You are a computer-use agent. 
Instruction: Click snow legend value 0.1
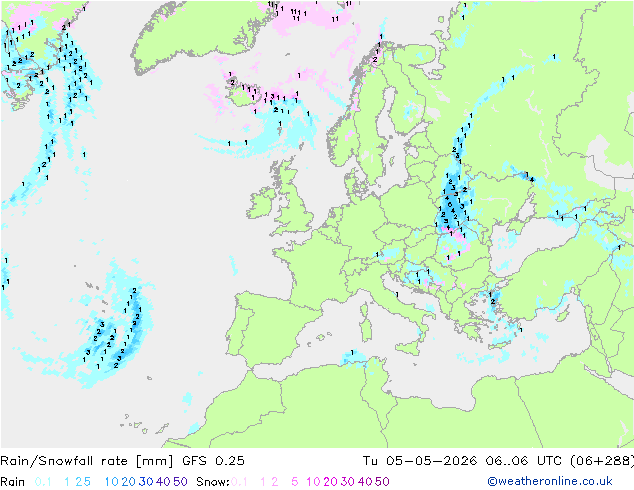pyautogui.click(x=239, y=482)
